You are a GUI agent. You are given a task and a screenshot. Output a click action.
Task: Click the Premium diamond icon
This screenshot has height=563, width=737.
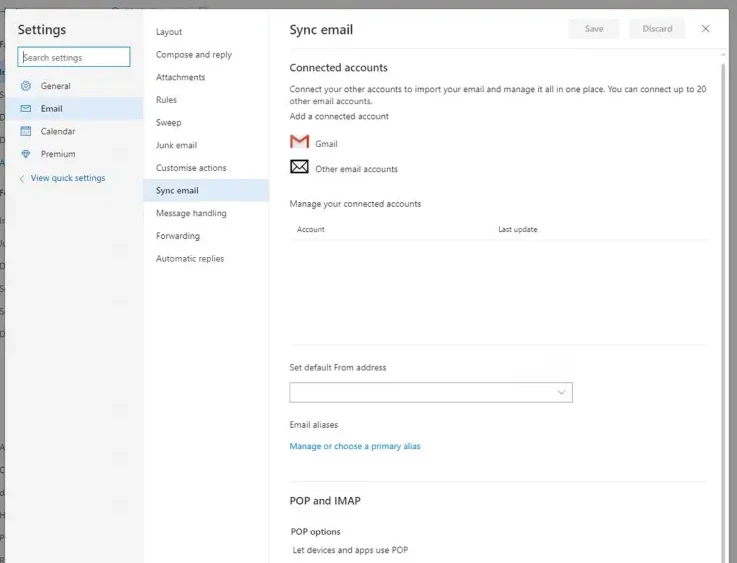point(26,154)
